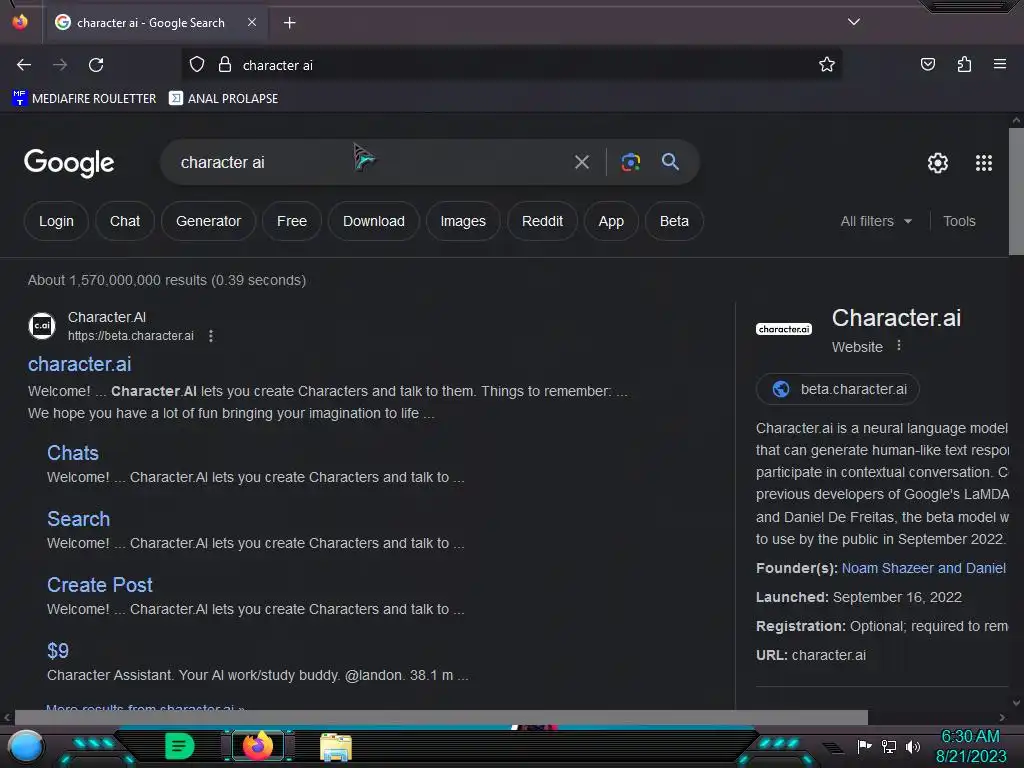Image resolution: width=1024 pixels, height=768 pixels.
Task: Bookmark this page with the star icon
Action: (827, 65)
